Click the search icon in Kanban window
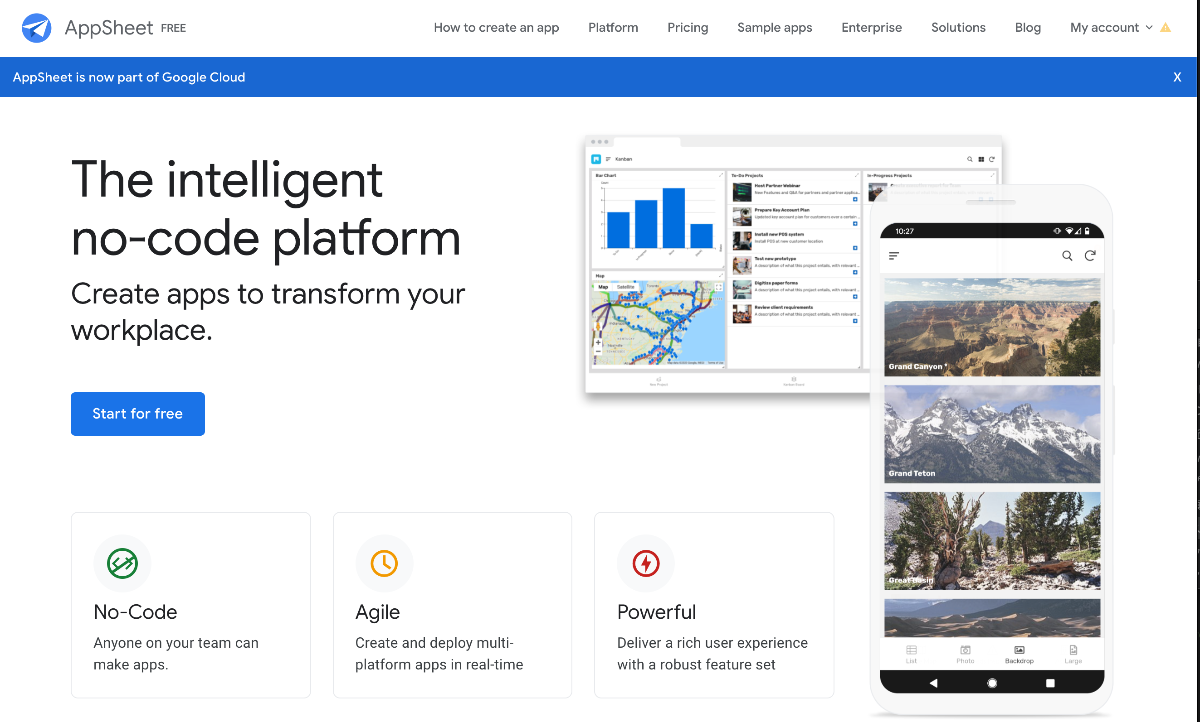Screen dimensions: 1200x722 pyautogui.click(x=970, y=159)
